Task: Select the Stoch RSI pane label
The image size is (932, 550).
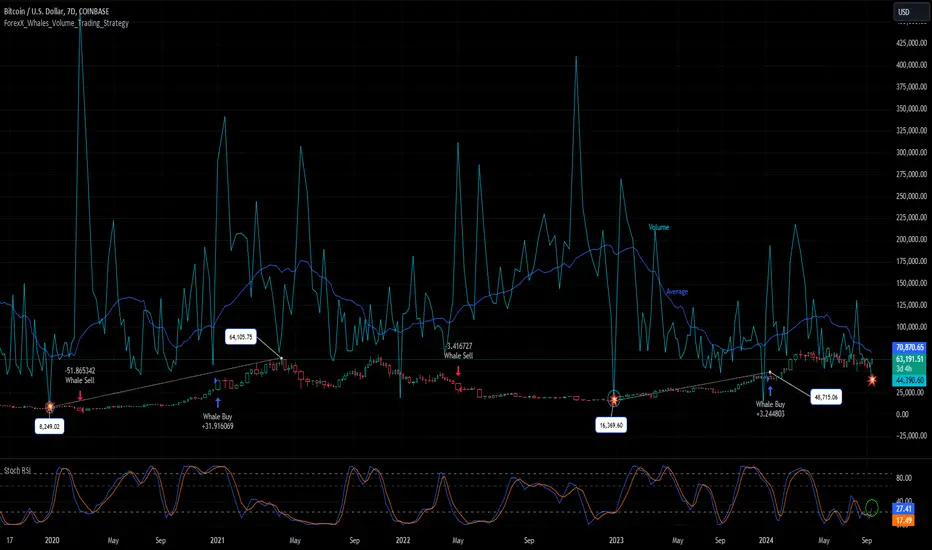Action: point(17,470)
